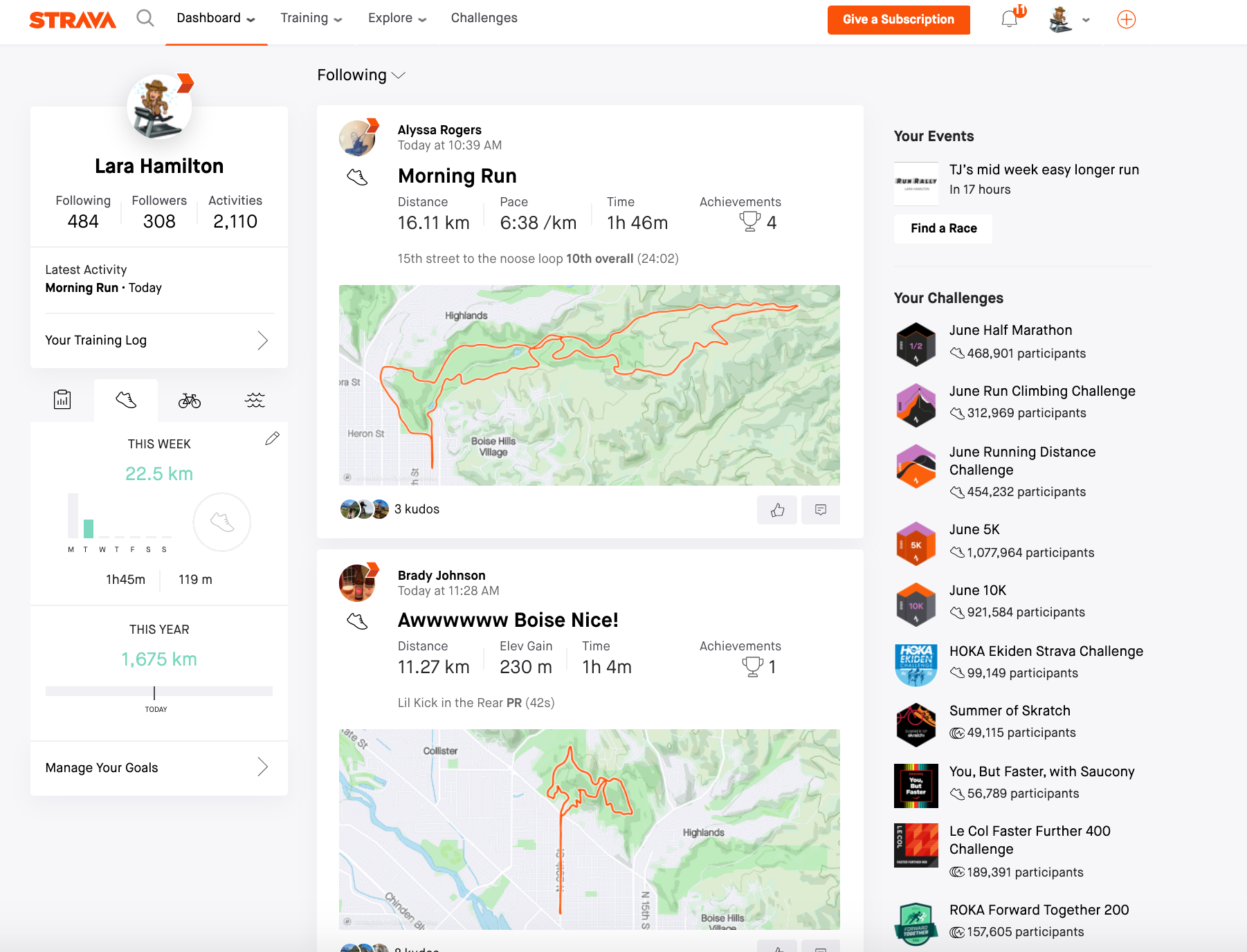
Task: Select the all-sports clipboard stats icon
Action: 62,399
